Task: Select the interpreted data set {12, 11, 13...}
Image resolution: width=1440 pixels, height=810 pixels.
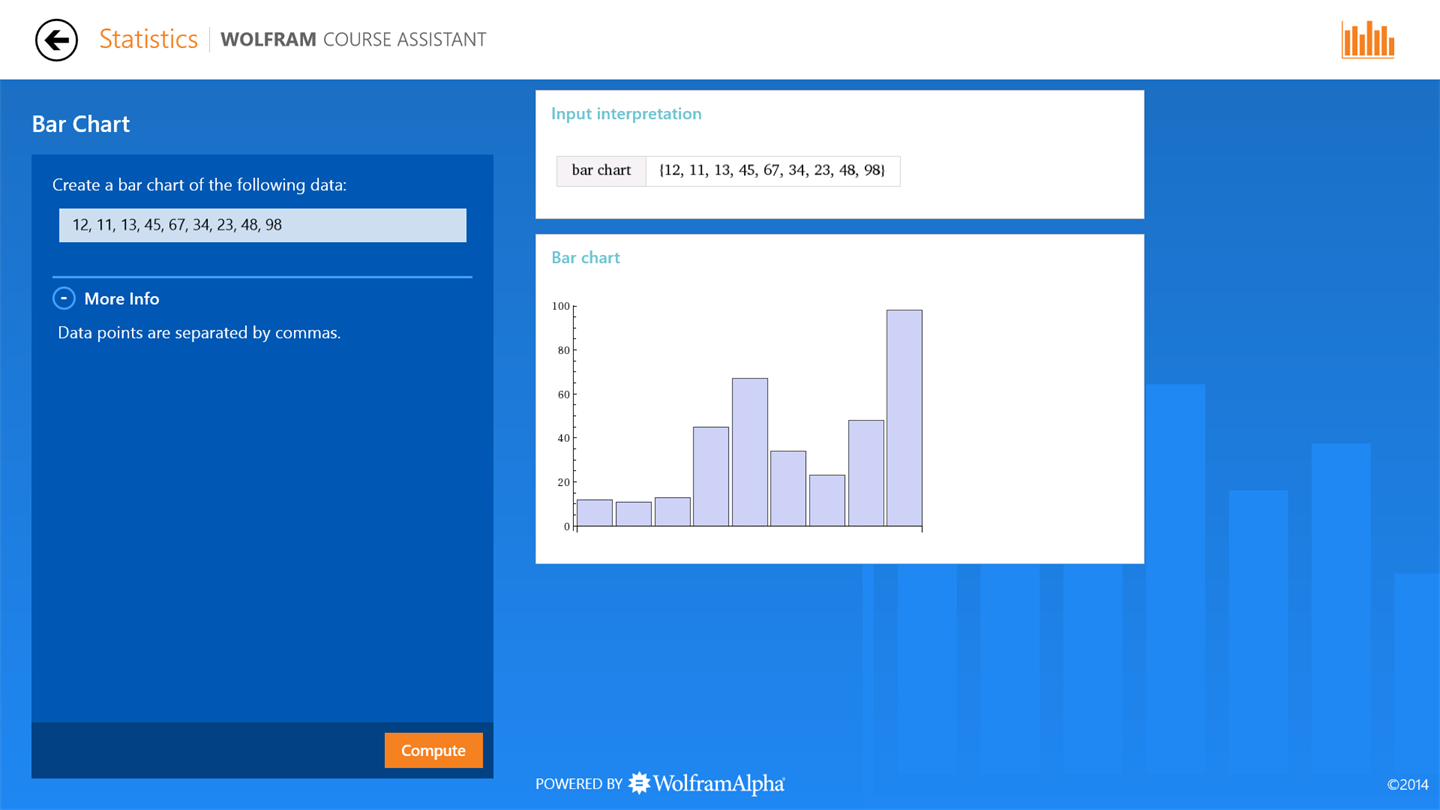Action: 772,171
